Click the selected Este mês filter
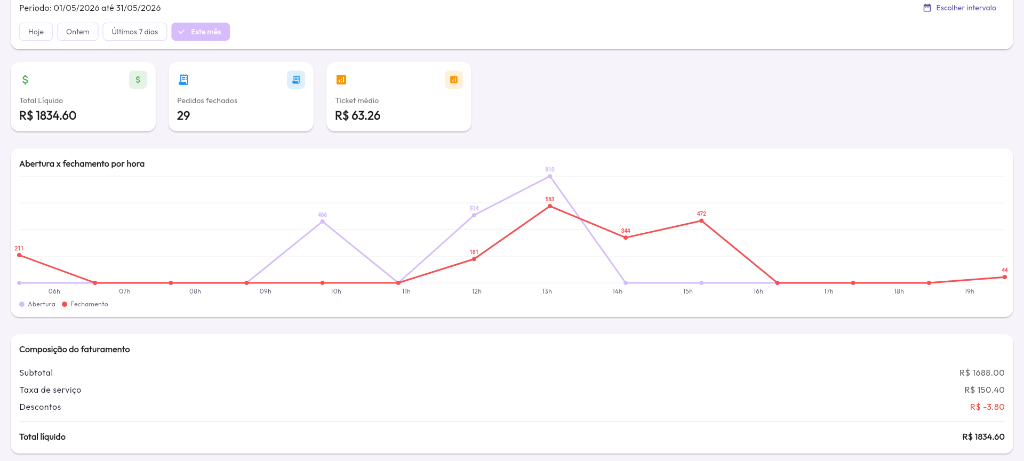The image size is (1024, 461). (x=200, y=31)
